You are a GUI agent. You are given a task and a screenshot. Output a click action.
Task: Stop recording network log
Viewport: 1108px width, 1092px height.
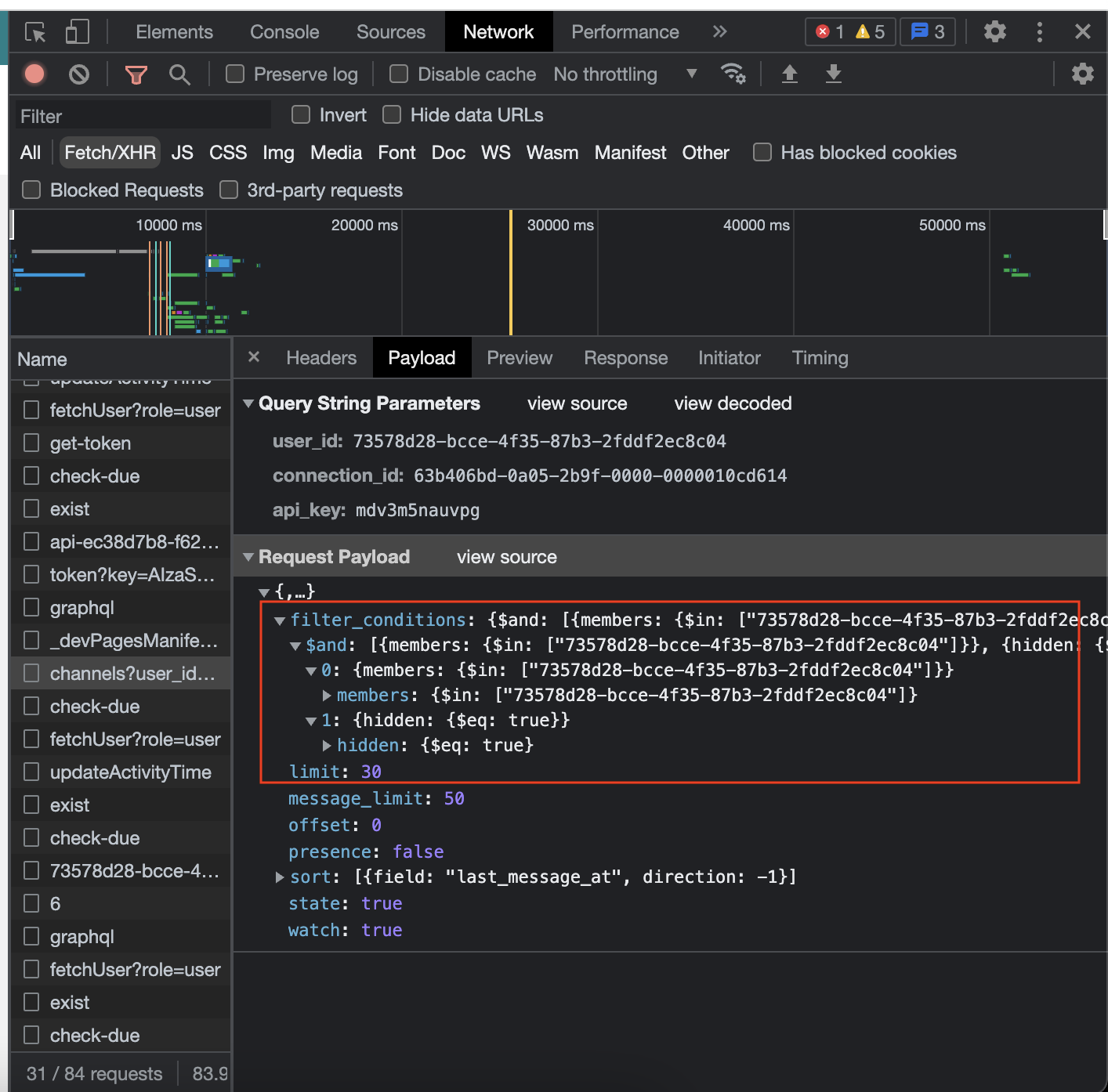(34, 74)
